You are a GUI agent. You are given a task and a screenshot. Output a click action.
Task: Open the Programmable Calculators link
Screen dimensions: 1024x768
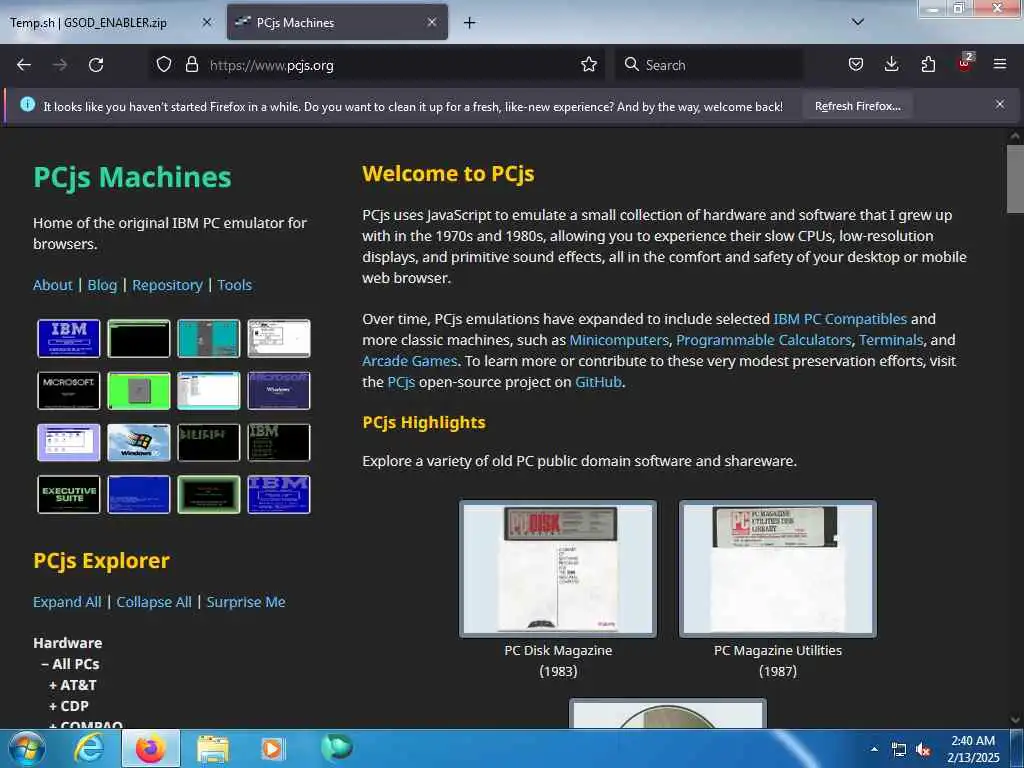point(764,340)
